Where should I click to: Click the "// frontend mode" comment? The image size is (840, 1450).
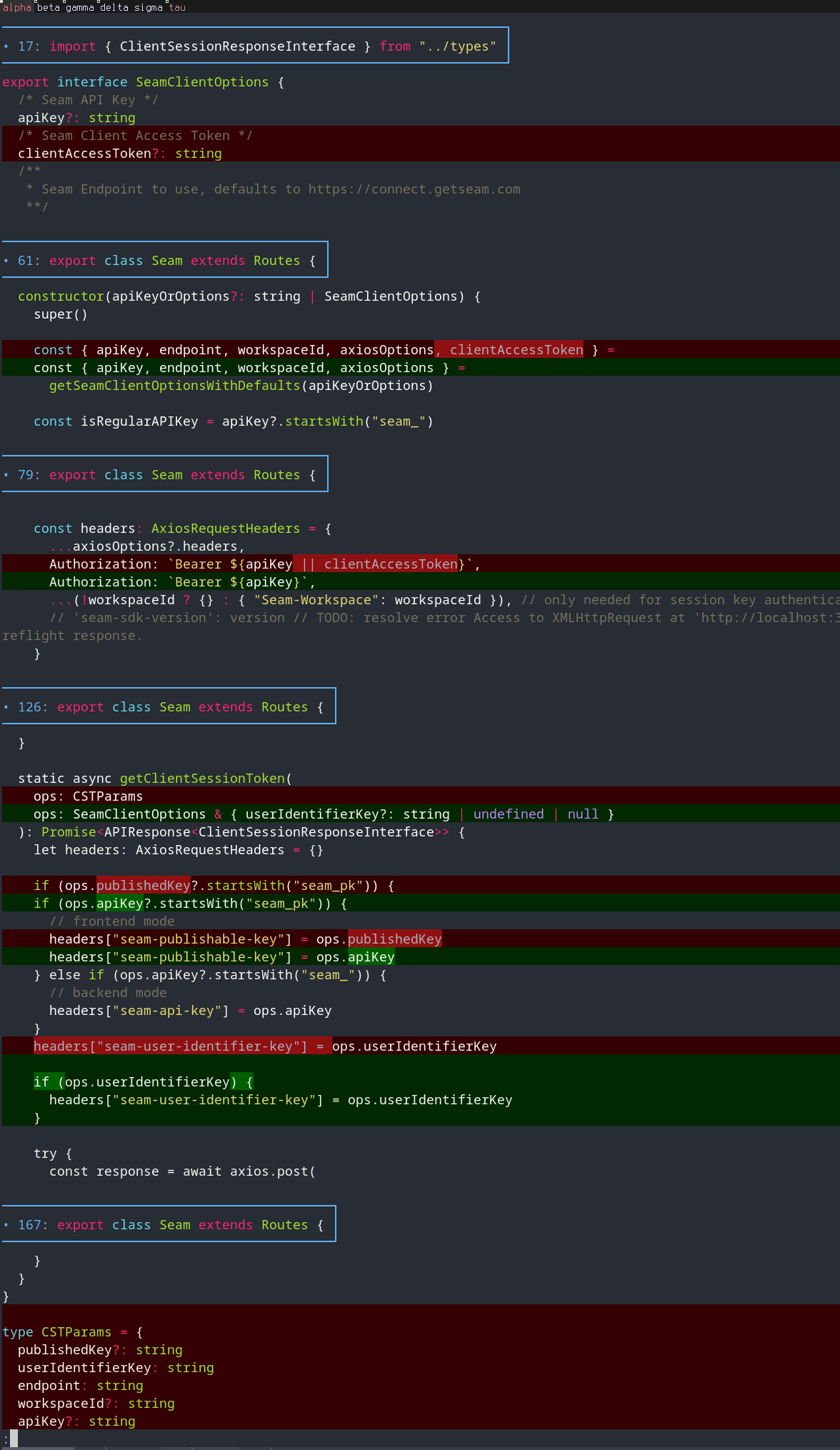[x=112, y=921]
